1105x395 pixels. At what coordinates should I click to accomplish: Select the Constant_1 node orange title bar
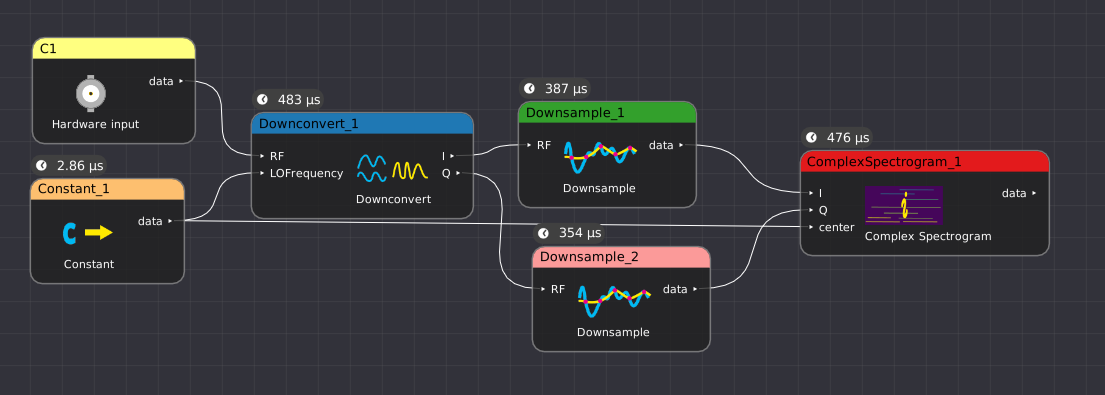tap(107, 189)
